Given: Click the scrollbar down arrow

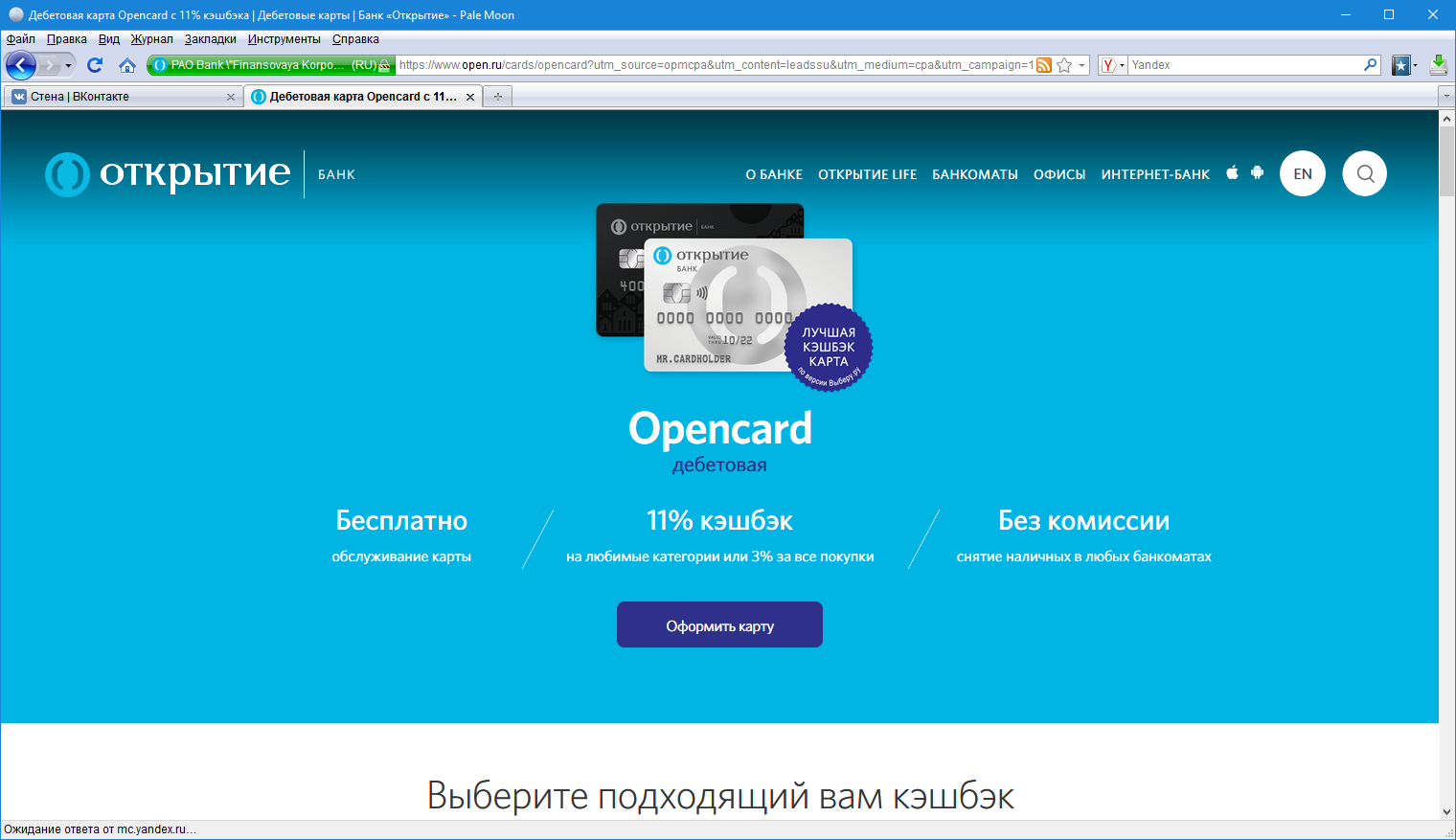Looking at the screenshot, I should point(1446,811).
